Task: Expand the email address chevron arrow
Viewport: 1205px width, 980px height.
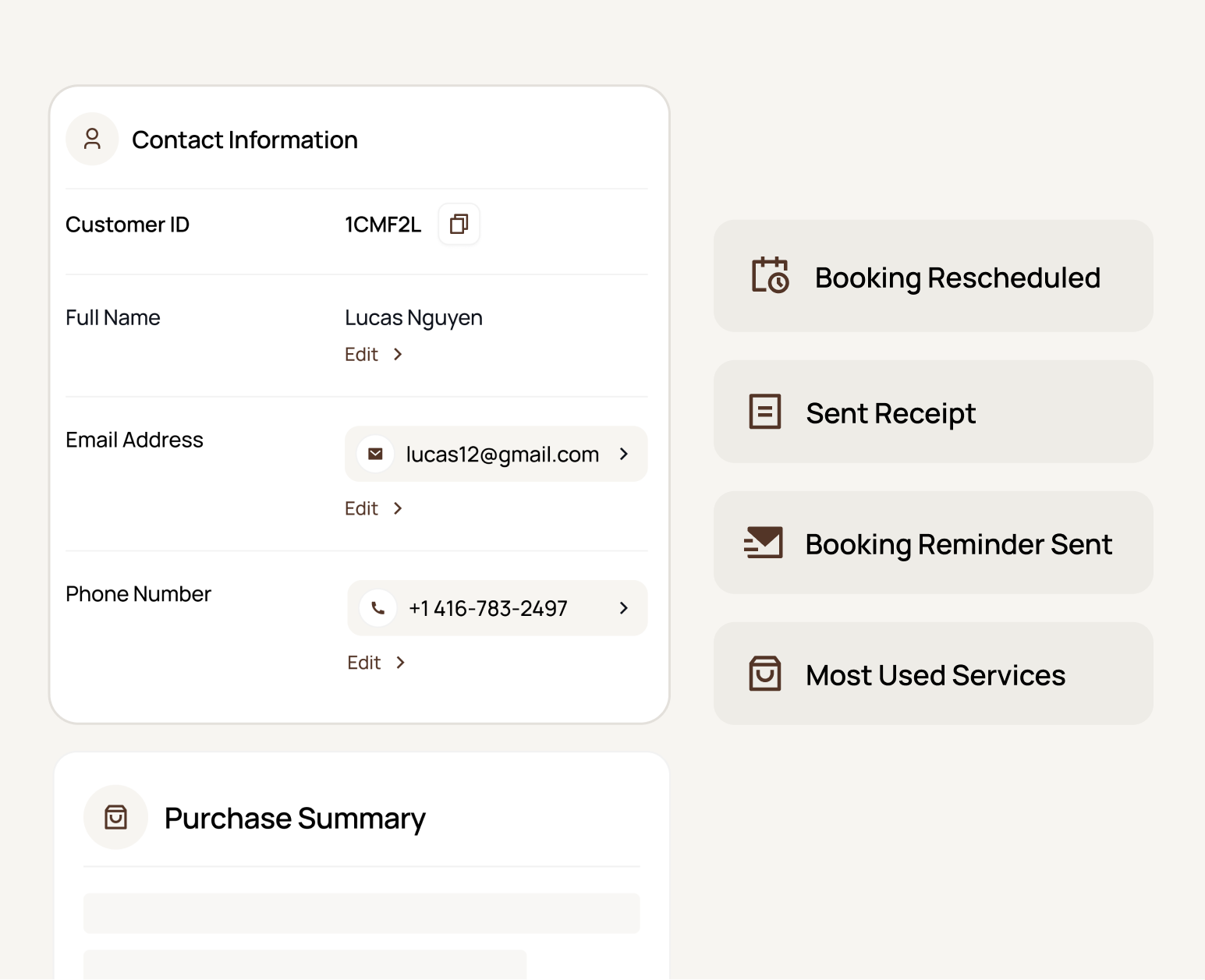Action: pos(623,454)
